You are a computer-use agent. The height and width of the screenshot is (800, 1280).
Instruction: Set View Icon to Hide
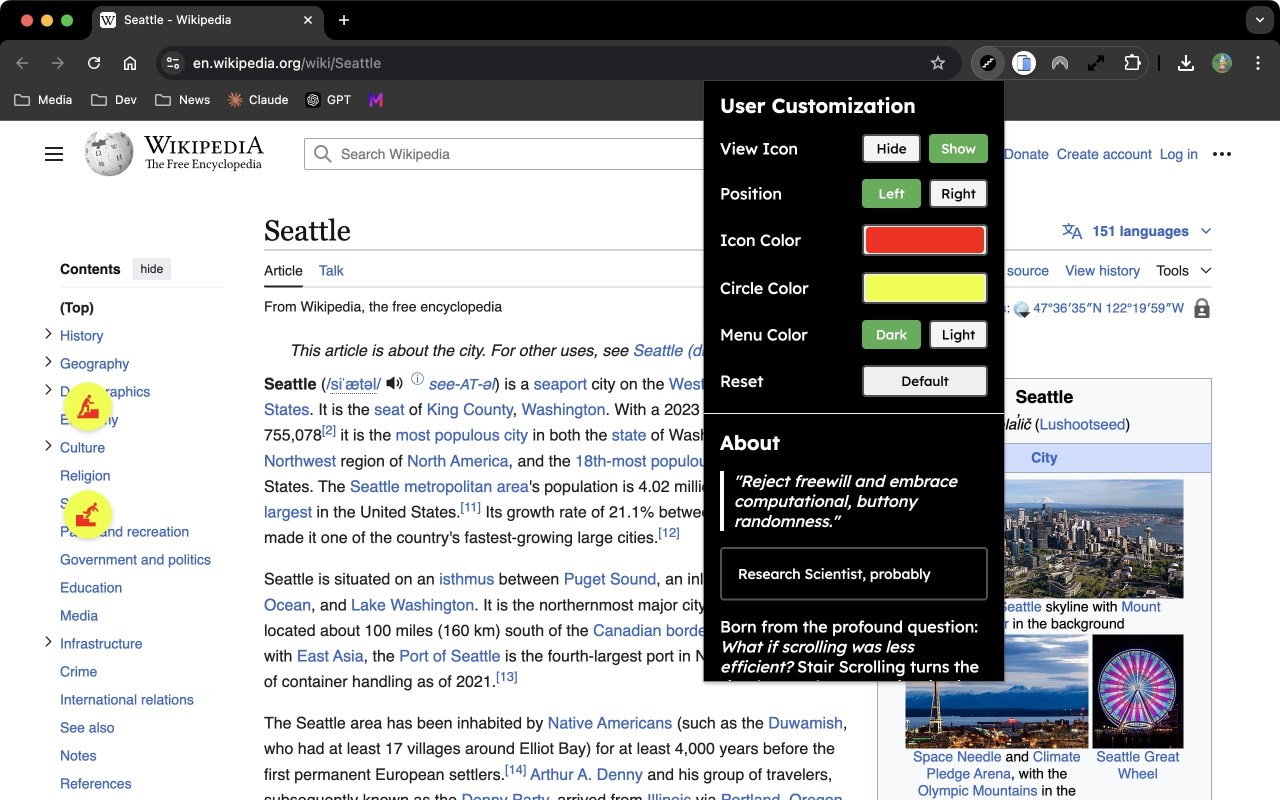pyautogui.click(x=891, y=149)
